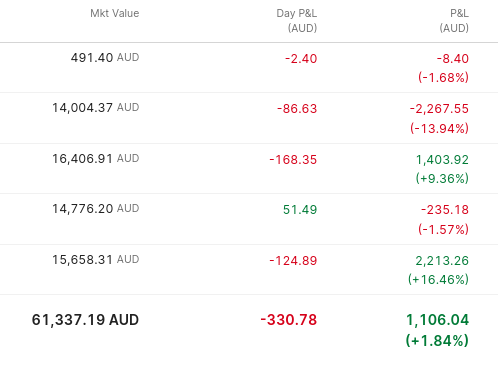Screen dimensions: 498x370
Task: Click the total P&L 1,106.04
Action: (x=437, y=320)
